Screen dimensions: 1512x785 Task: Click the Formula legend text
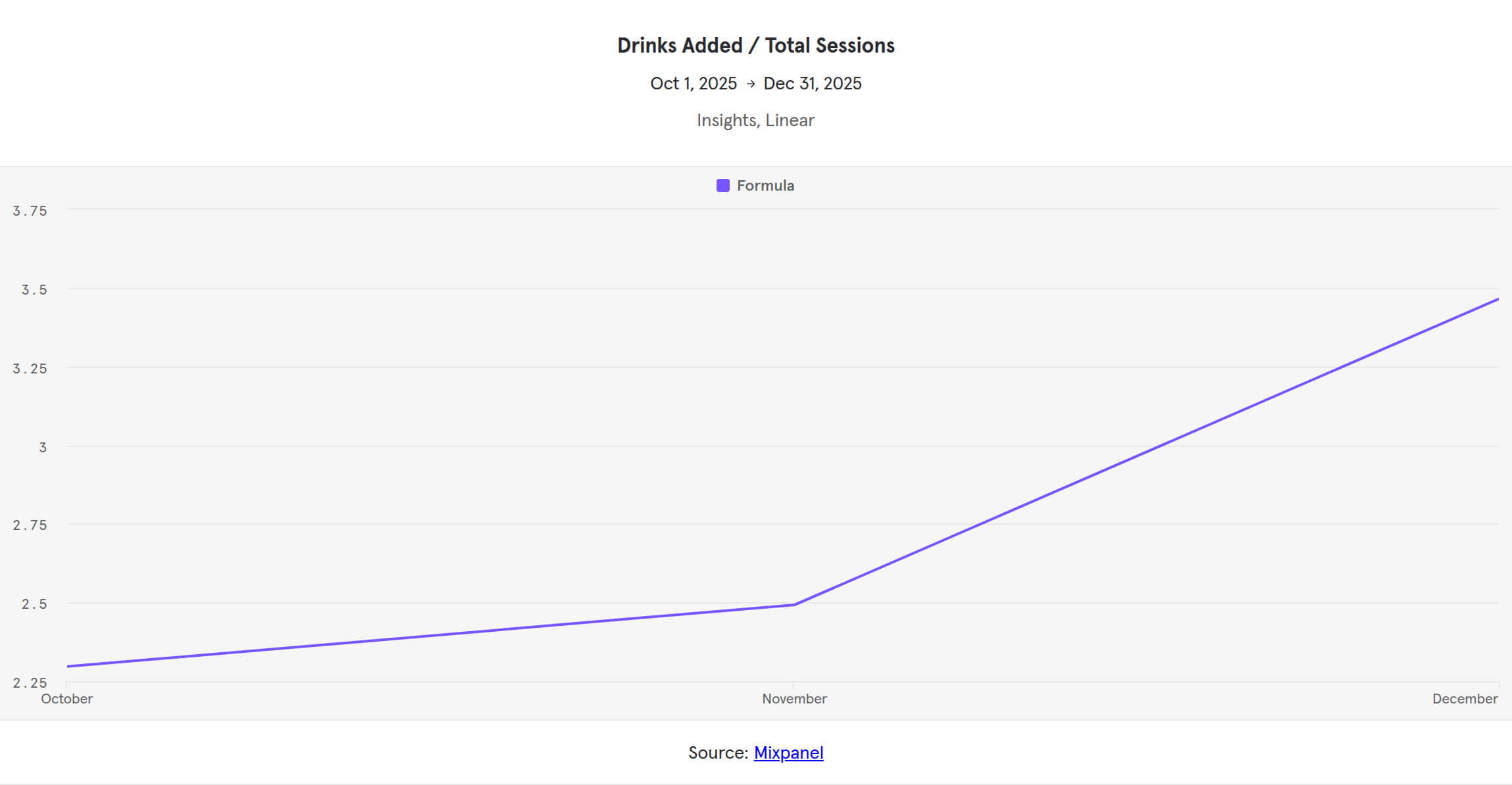click(x=766, y=185)
